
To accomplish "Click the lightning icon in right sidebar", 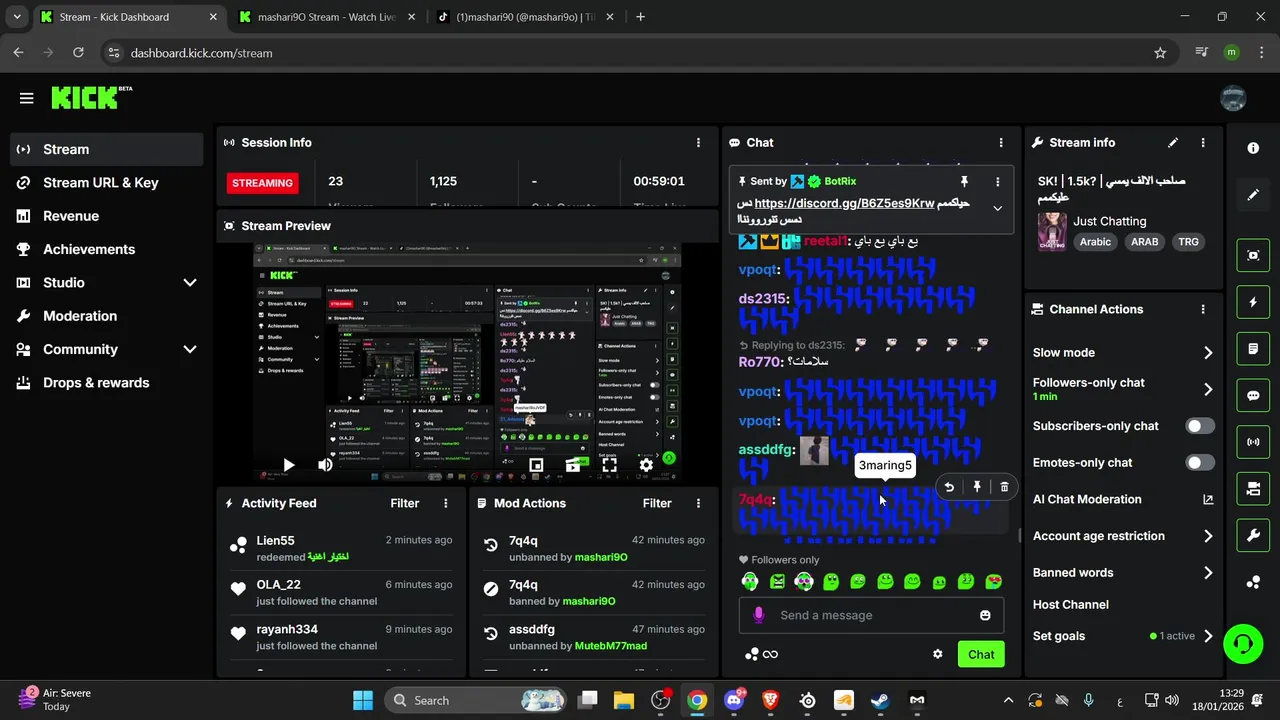I will [1253, 302].
